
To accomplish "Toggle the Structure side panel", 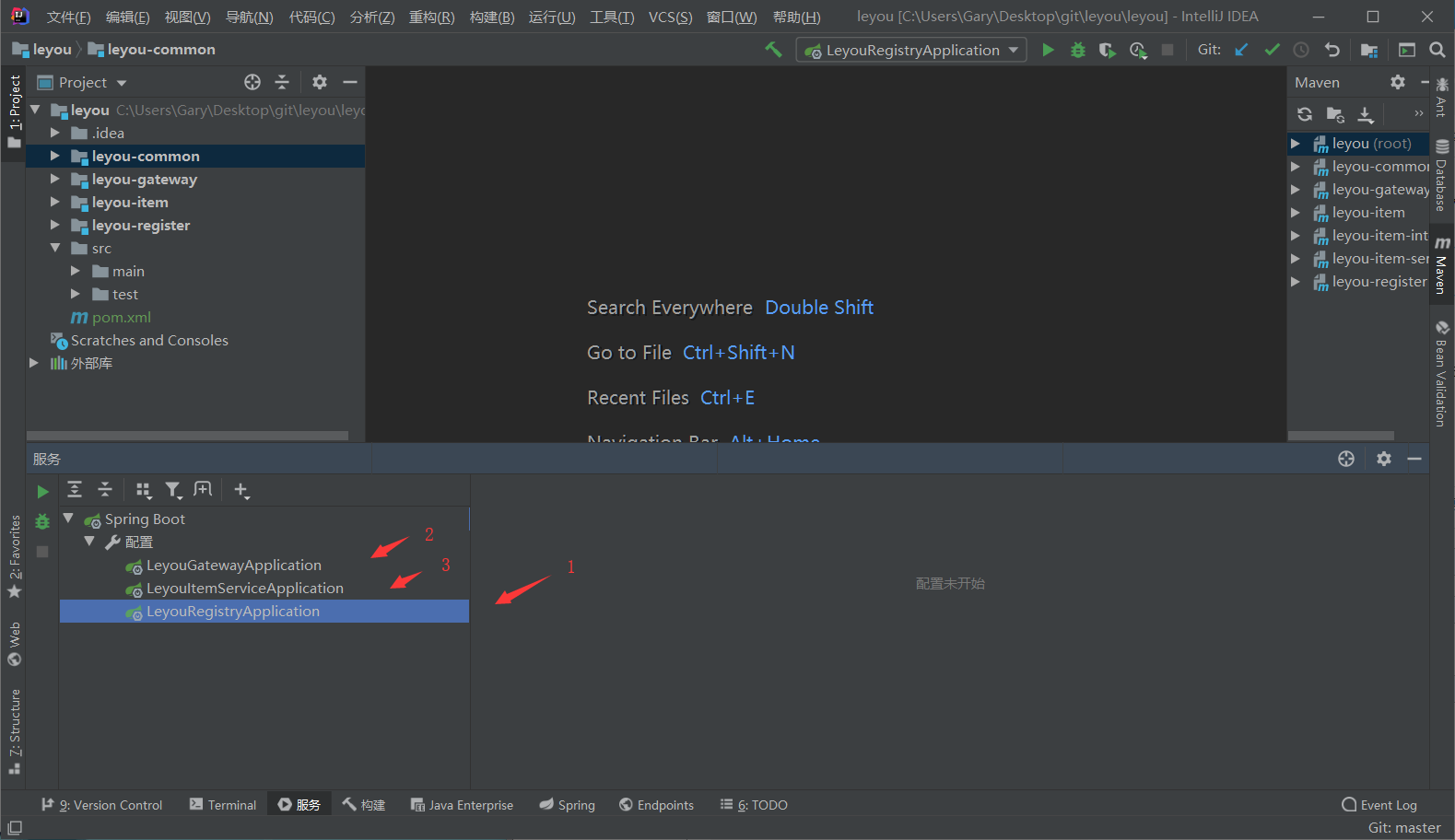I will click(x=15, y=730).
